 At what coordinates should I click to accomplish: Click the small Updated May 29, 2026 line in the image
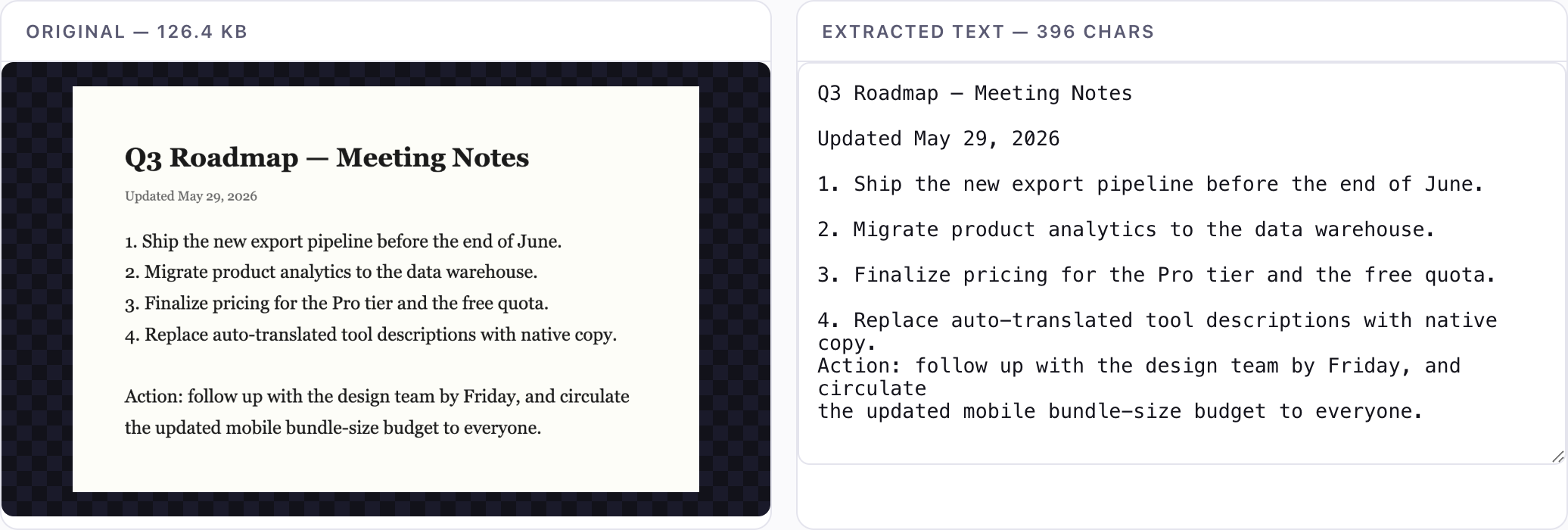191,196
